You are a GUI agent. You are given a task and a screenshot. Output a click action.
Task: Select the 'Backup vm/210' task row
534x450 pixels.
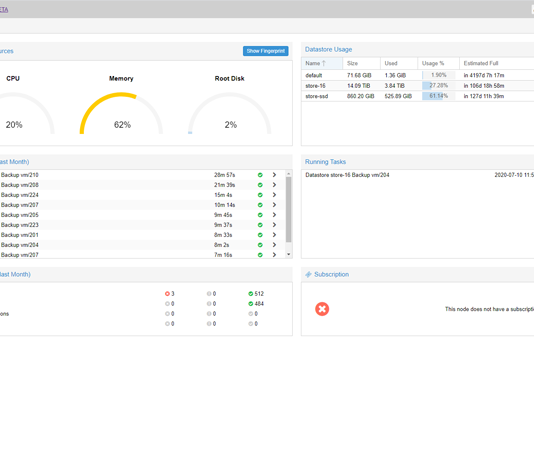click(x=142, y=175)
